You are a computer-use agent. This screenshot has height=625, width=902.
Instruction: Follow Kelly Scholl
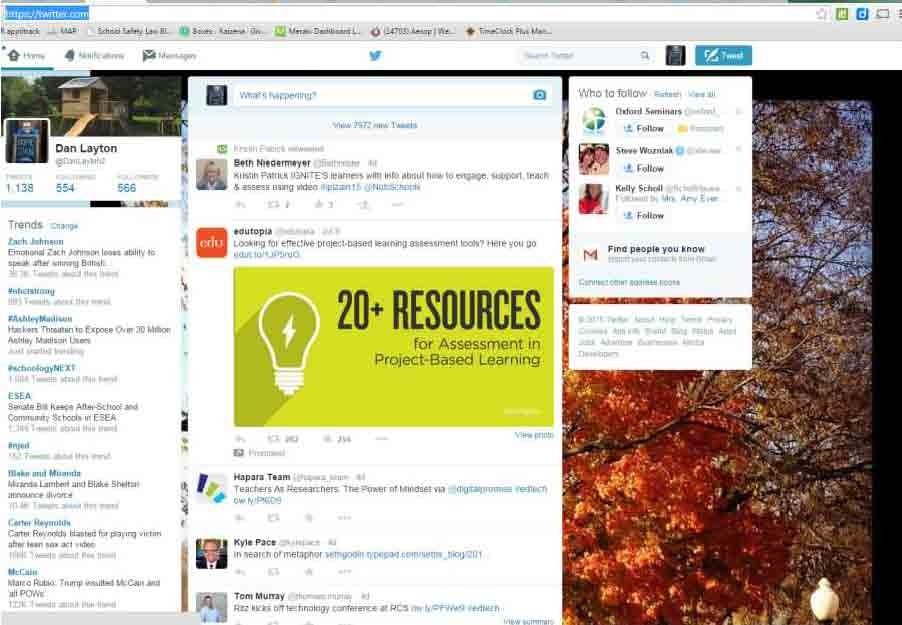643,215
